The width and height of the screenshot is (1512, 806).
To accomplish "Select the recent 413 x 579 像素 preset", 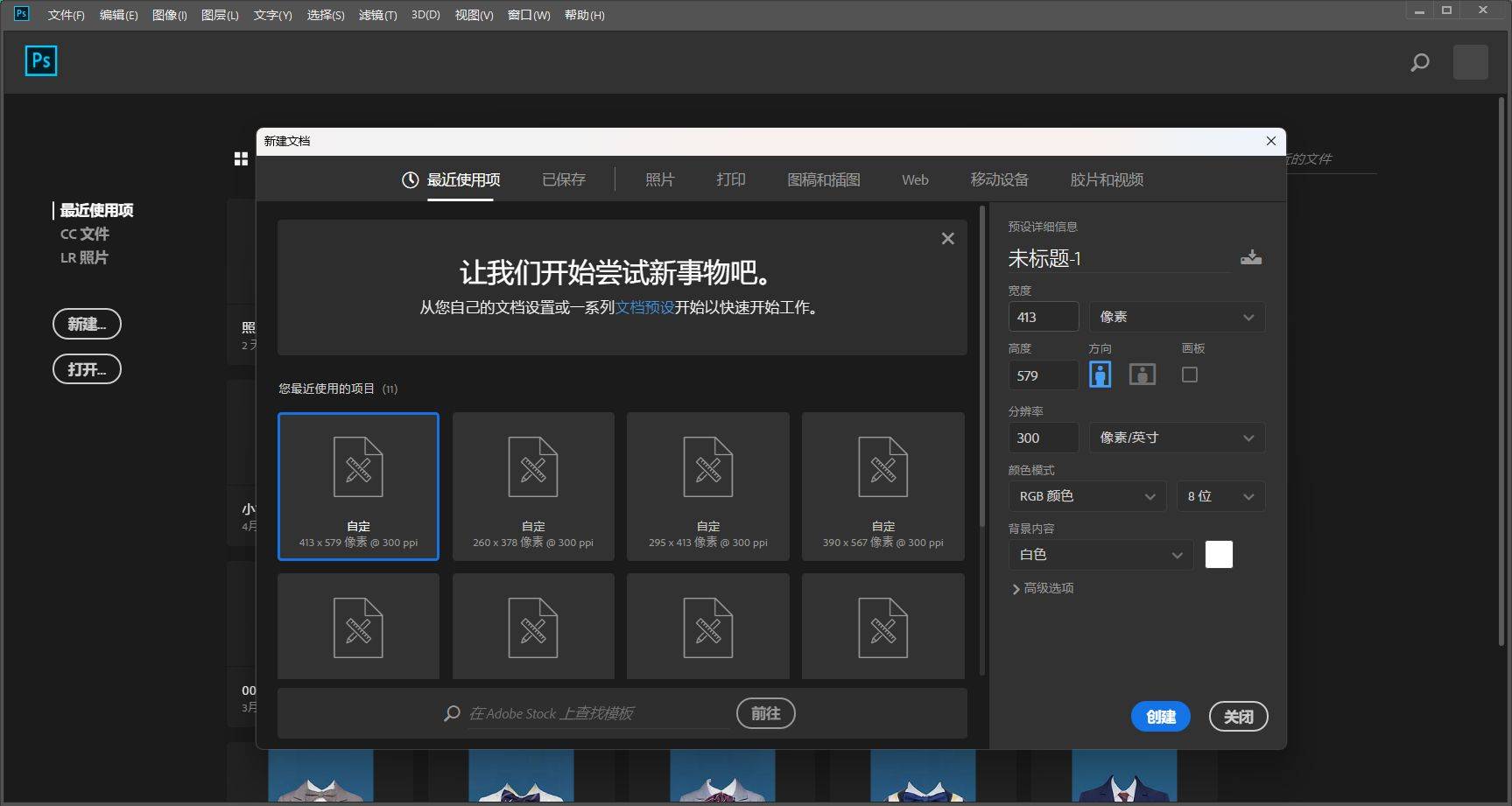I will click(x=358, y=486).
